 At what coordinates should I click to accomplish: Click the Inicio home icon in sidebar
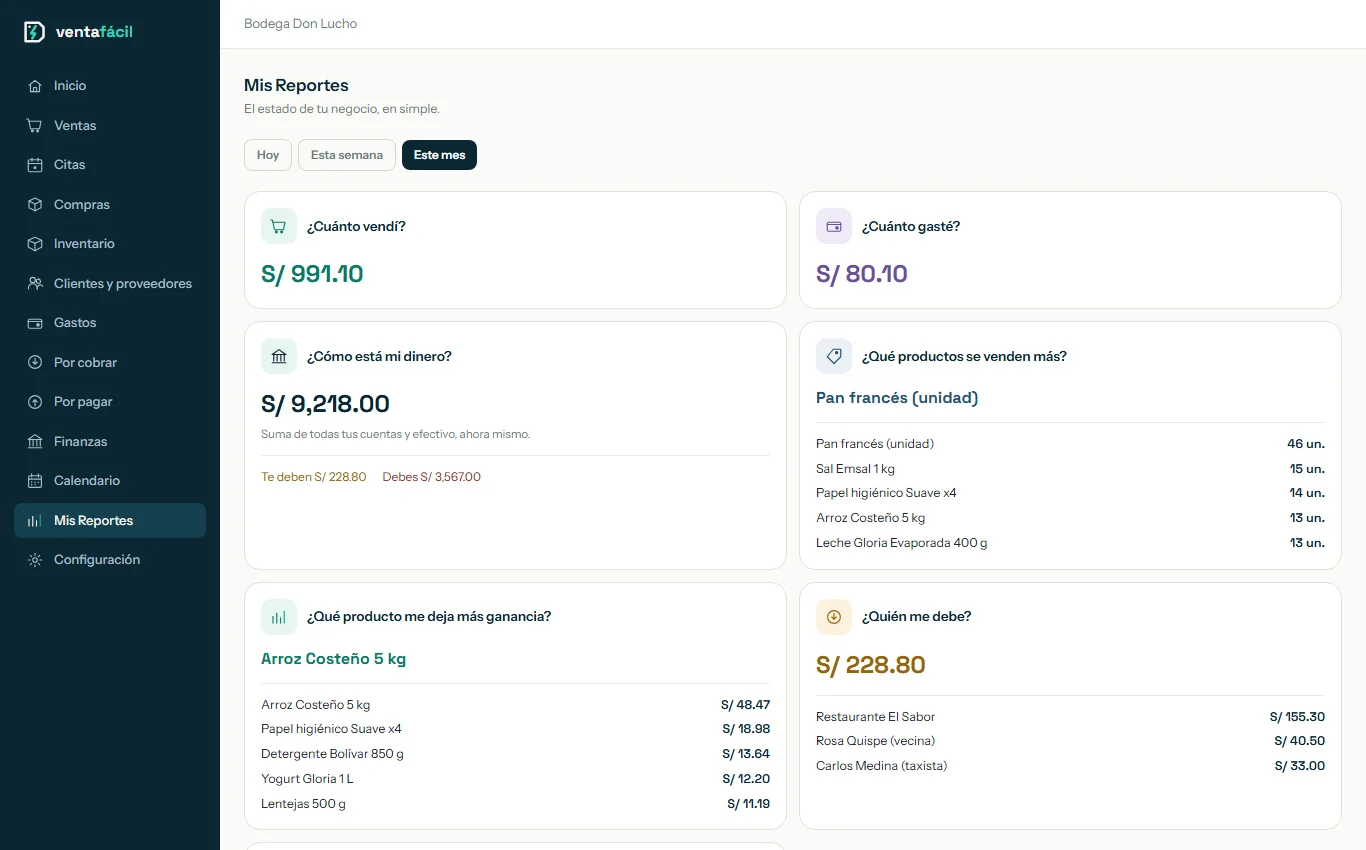pyautogui.click(x=35, y=86)
